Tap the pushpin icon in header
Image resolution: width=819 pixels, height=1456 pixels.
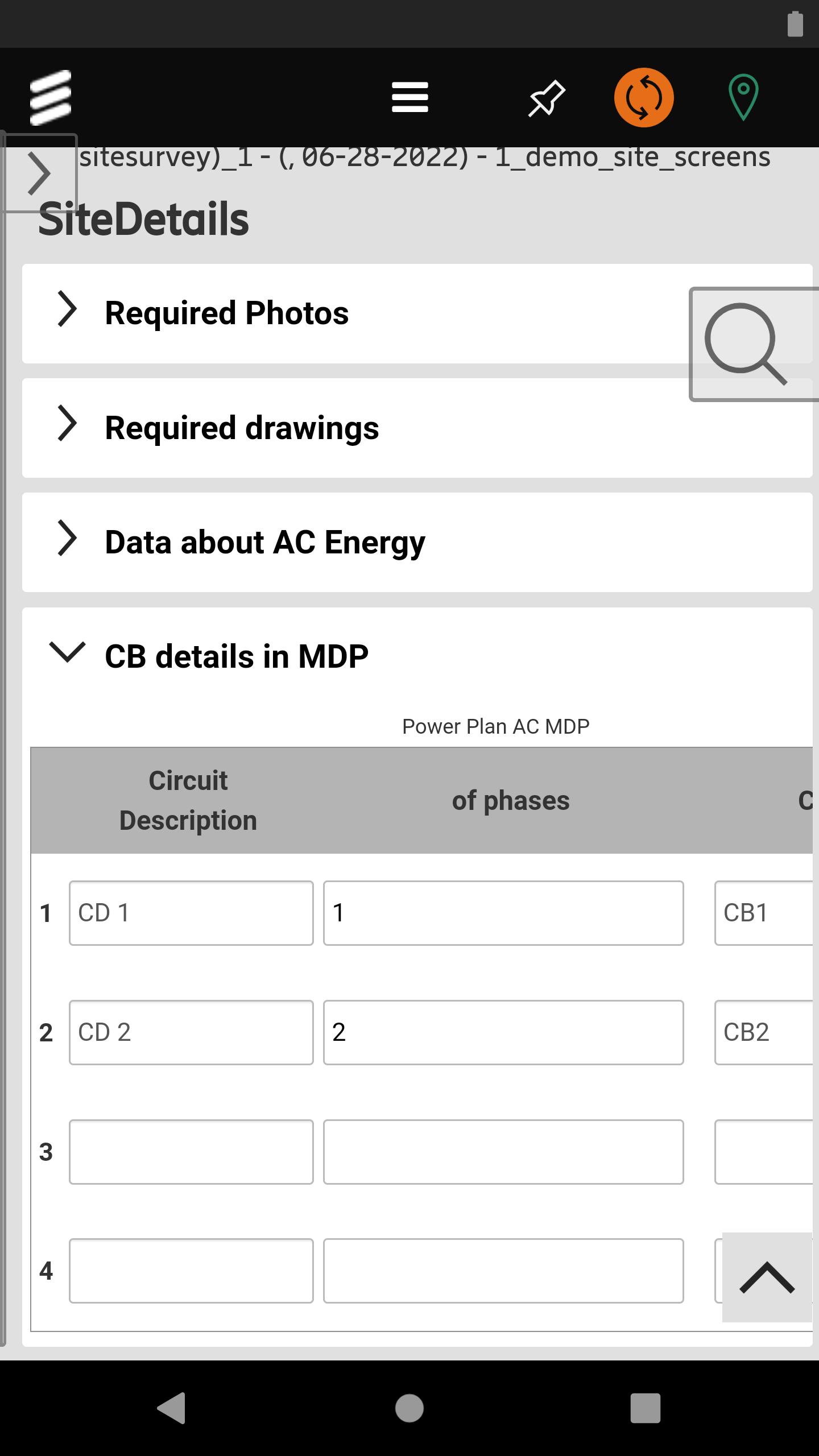547,98
